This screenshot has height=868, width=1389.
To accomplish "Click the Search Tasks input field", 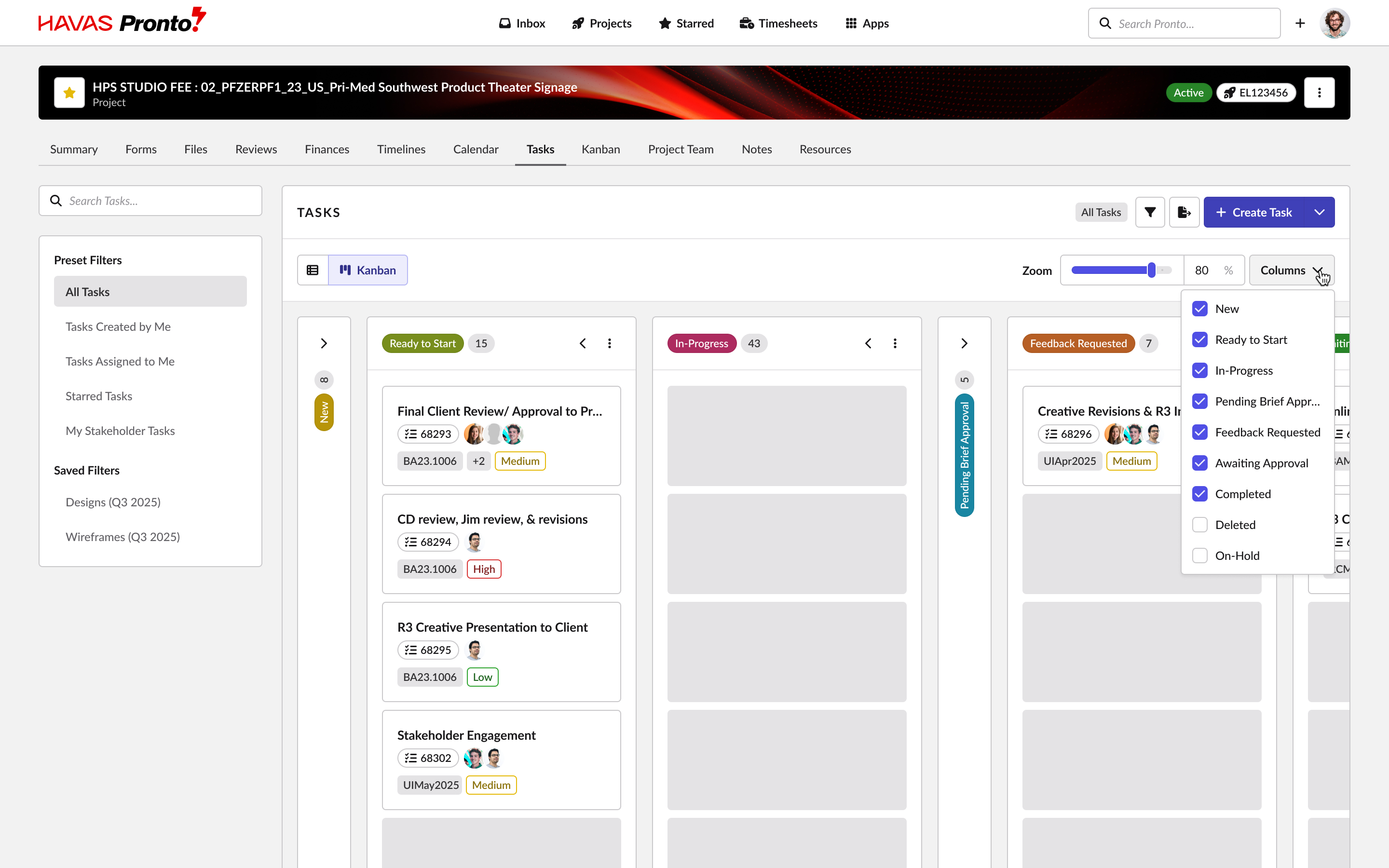I will point(150,200).
